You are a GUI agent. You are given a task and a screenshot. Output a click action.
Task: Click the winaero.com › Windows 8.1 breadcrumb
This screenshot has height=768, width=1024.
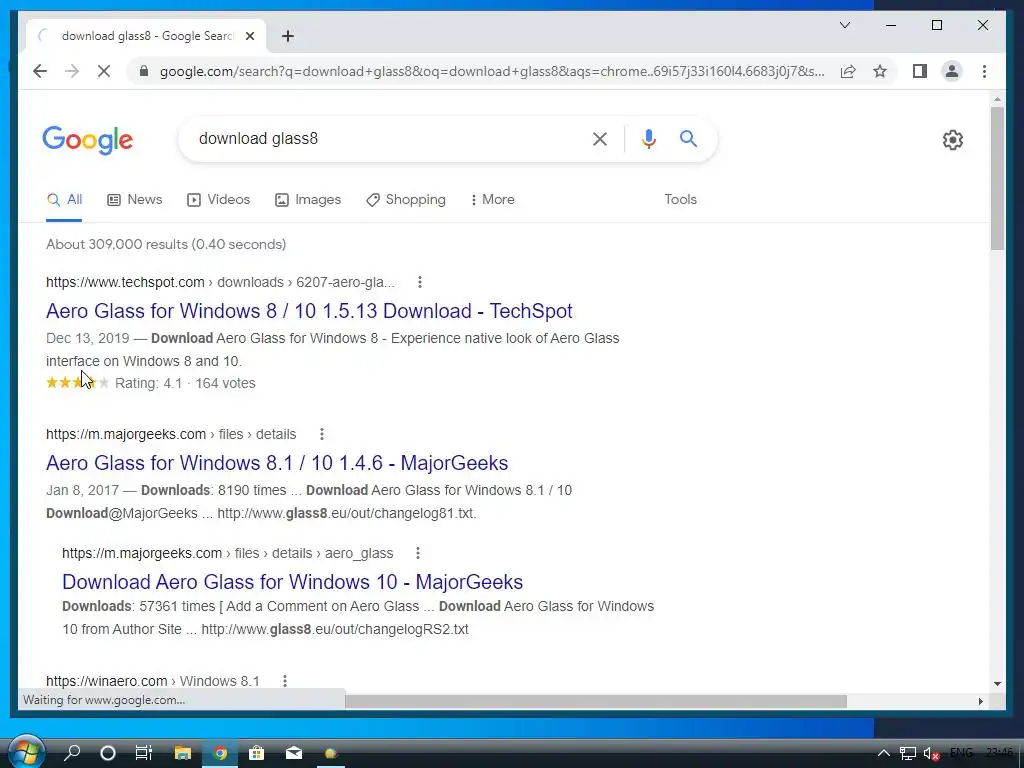tap(153, 681)
